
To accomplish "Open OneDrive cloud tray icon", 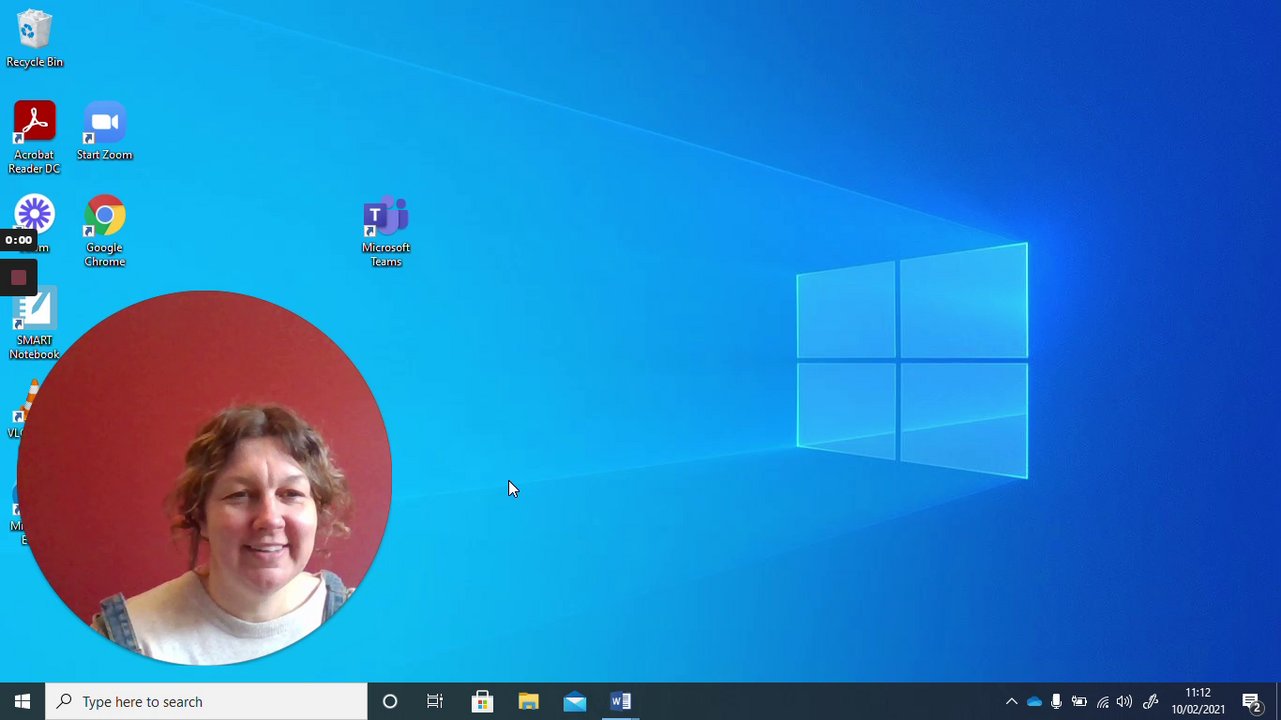I will [x=1034, y=702].
